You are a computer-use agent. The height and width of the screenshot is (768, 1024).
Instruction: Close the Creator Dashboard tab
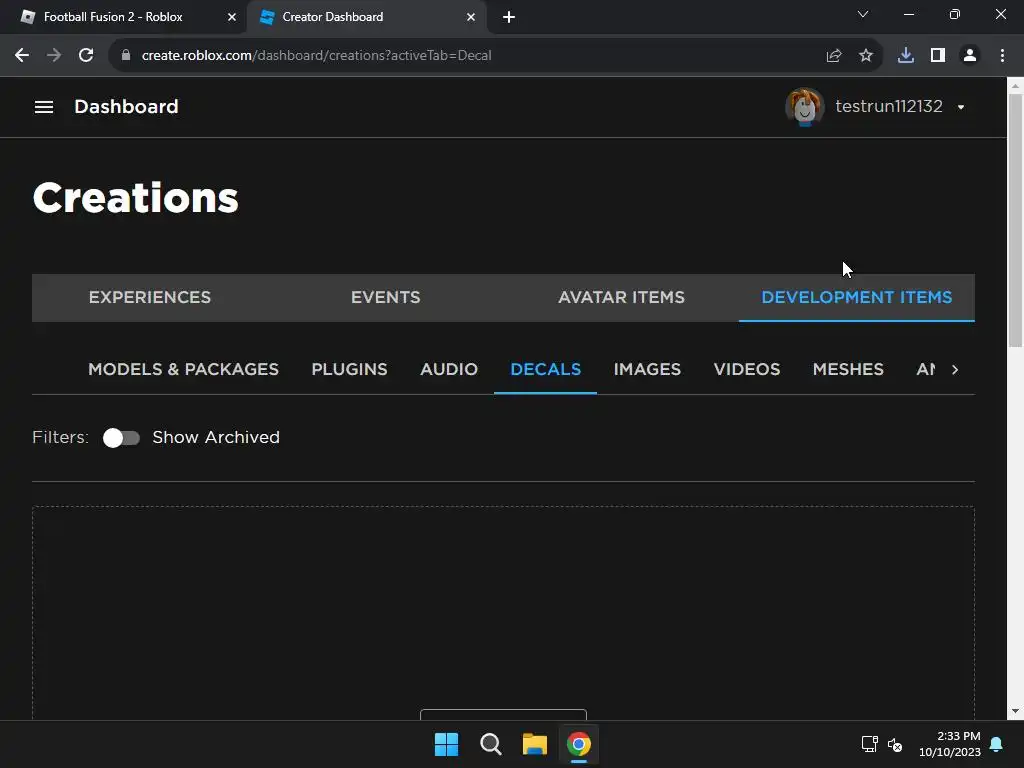471,17
